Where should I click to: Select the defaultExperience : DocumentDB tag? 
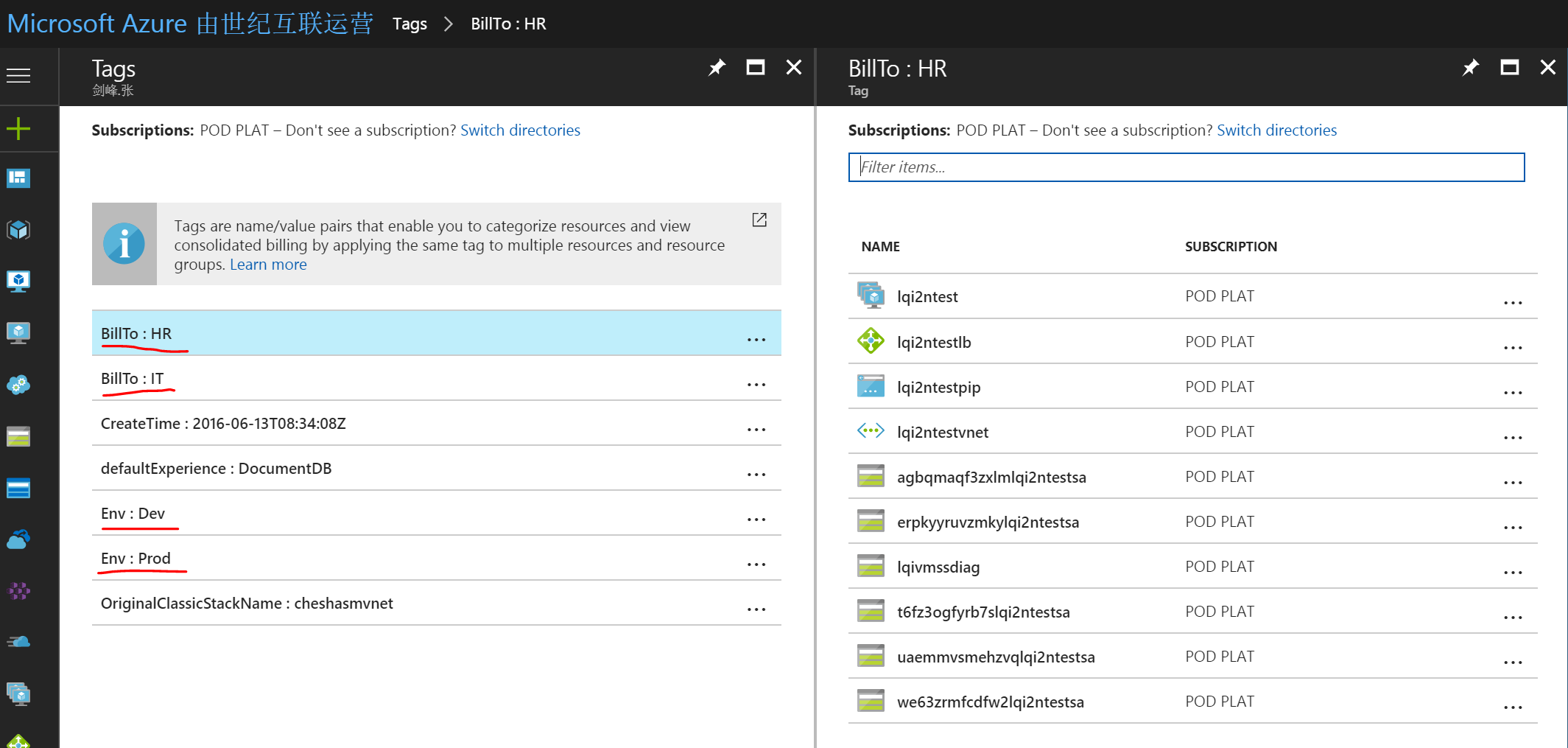[x=436, y=469]
